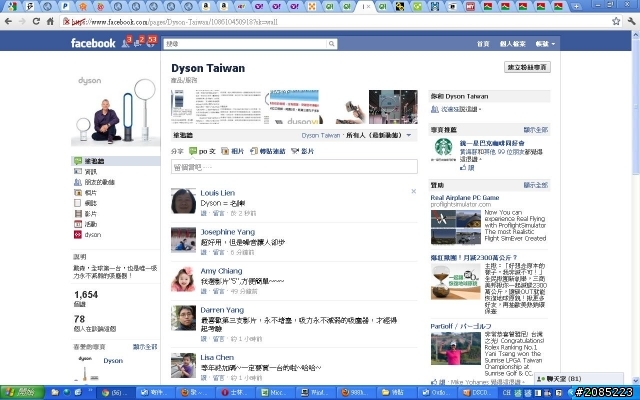The height and width of the screenshot is (400, 640).
Task: Click the hourglass ad image
Action: pos(456,282)
